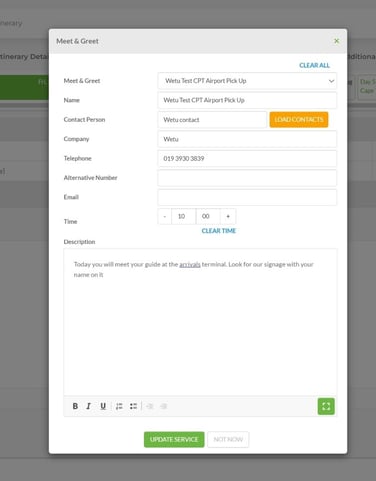Screen dimensions: 376x481
Task: Select the minutes field showing 00
Action: coord(208,216)
